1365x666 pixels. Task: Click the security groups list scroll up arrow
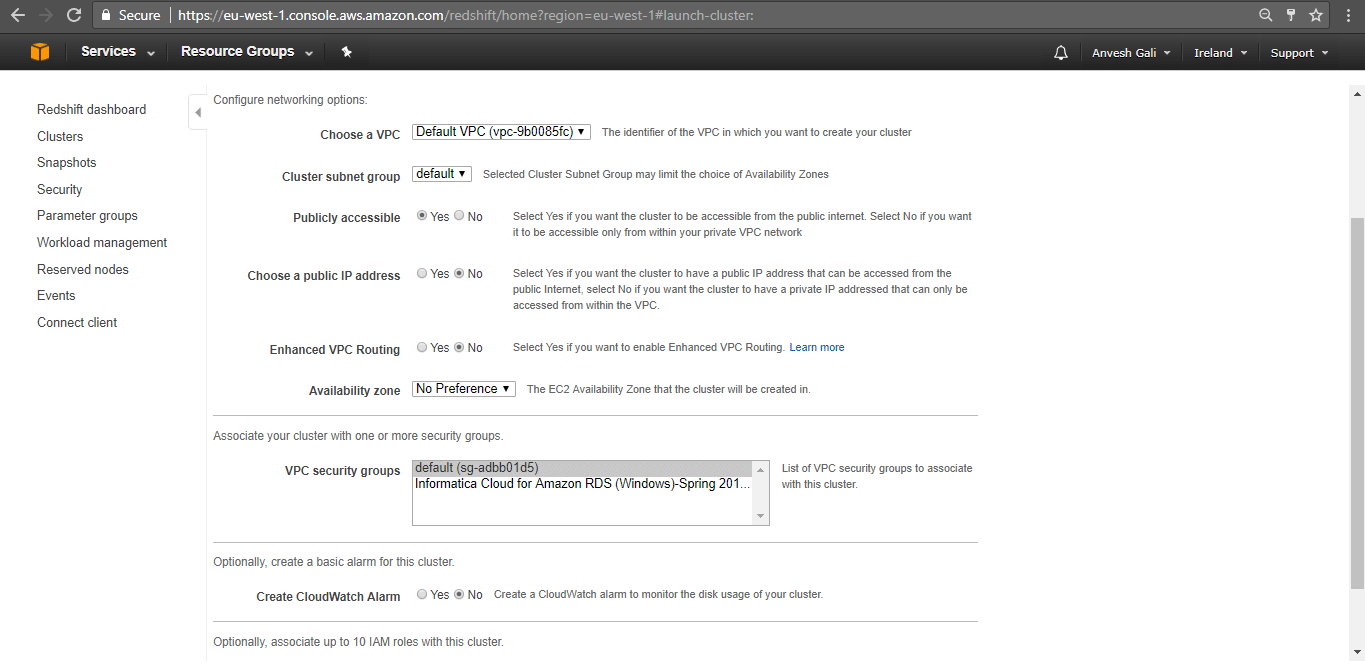(761, 470)
